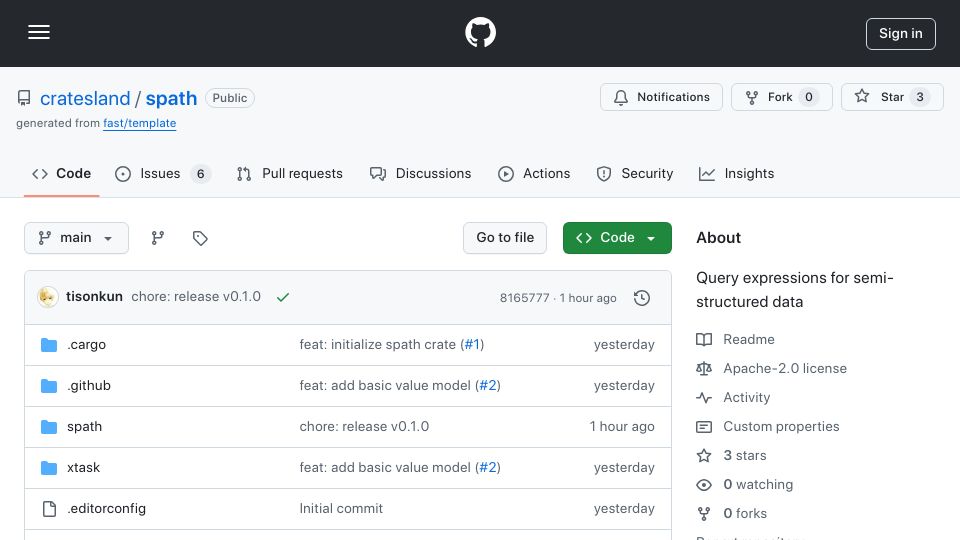The image size is (960, 540).
Task: Open tisonkun's avatar
Action: click(x=48, y=297)
